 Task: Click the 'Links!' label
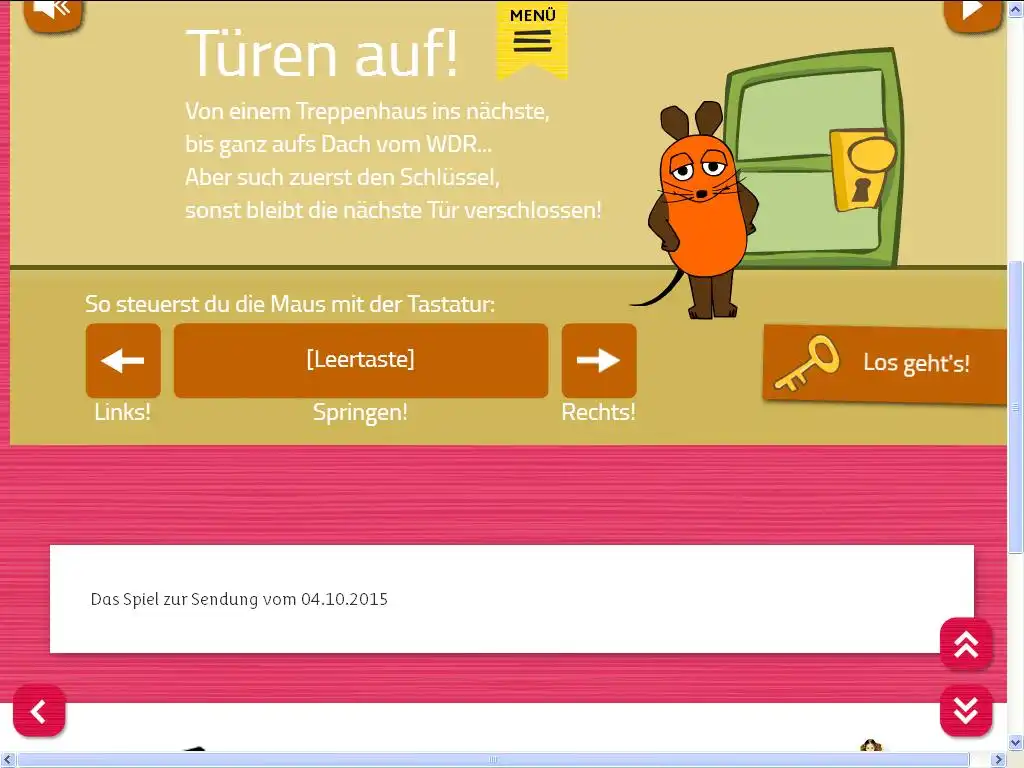122,412
